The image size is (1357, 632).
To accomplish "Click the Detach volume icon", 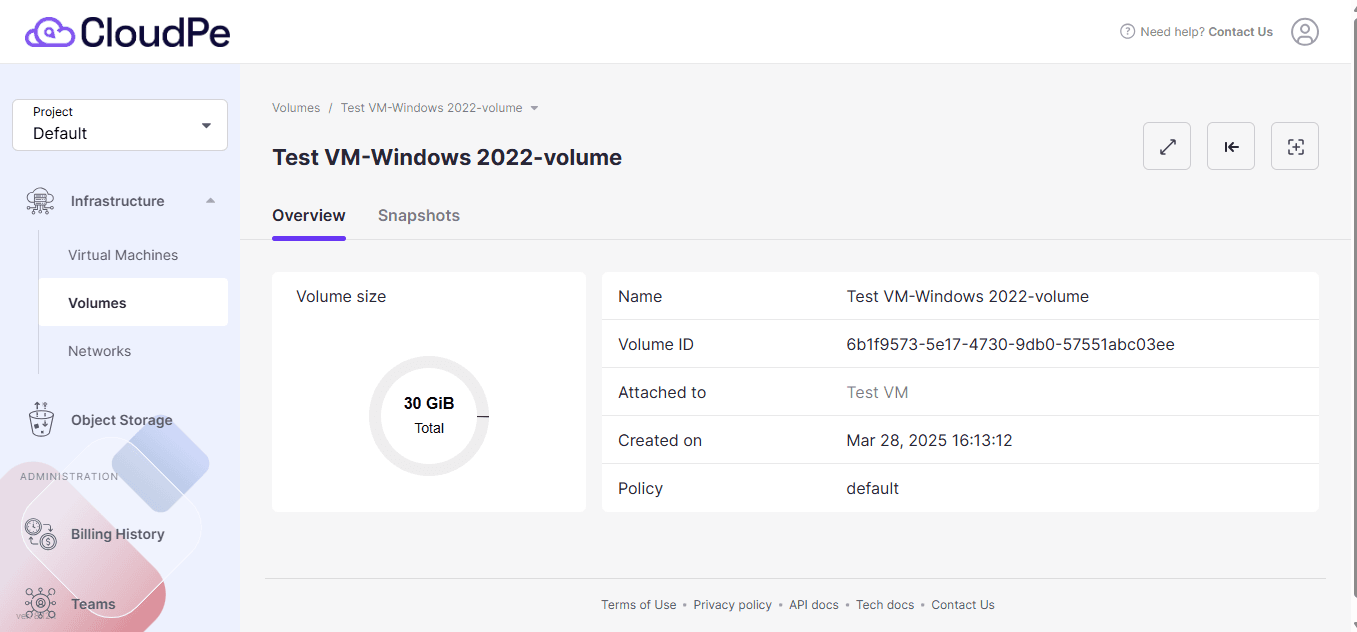I will tap(1230, 146).
